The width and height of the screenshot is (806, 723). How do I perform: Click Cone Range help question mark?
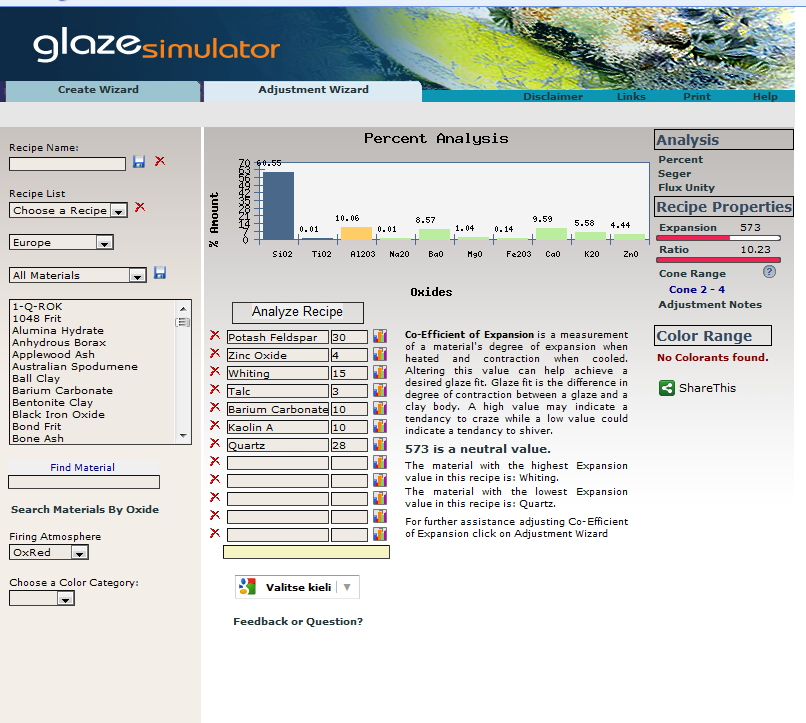tap(769, 272)
